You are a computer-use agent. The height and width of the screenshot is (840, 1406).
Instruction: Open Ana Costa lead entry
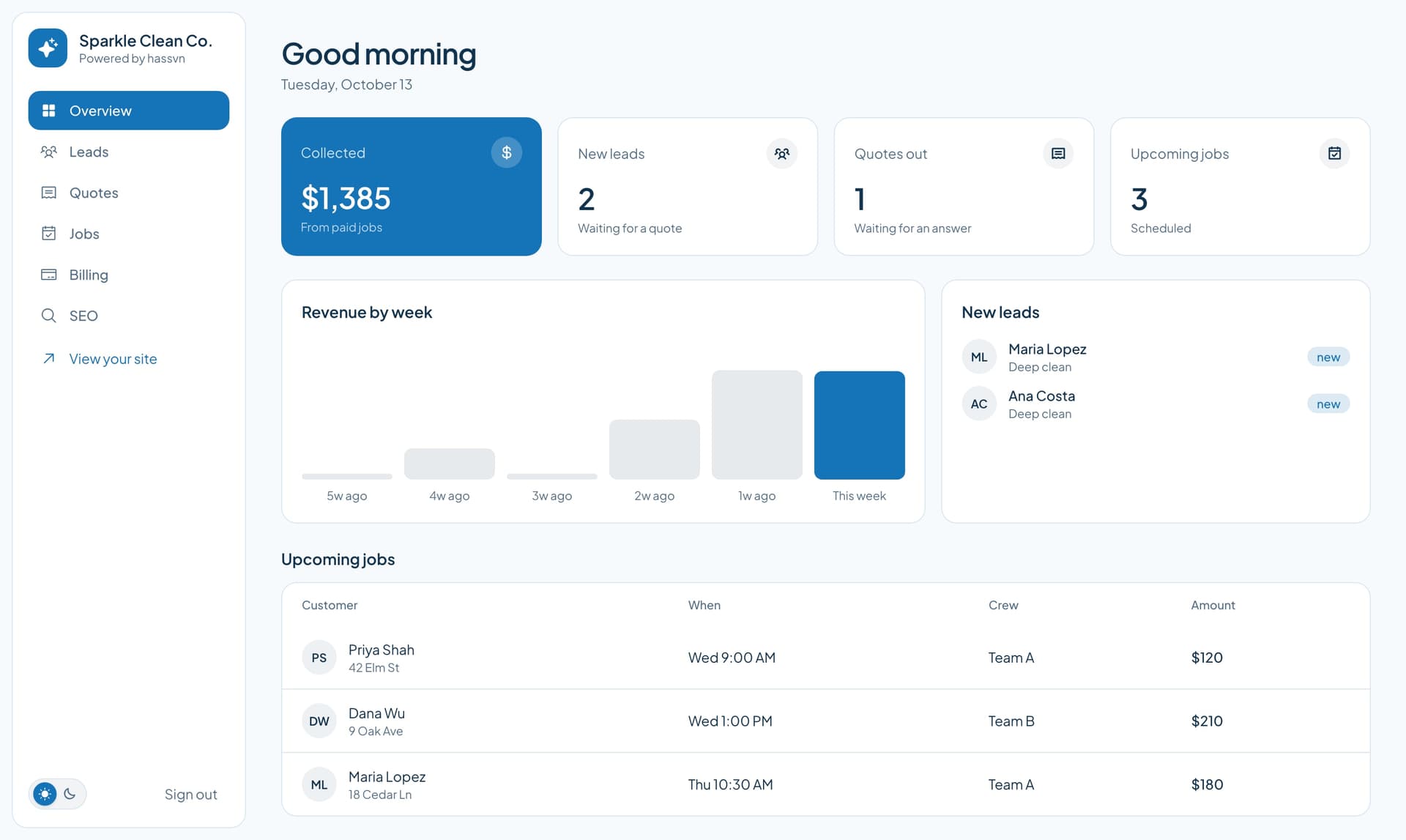[1156, 404]
